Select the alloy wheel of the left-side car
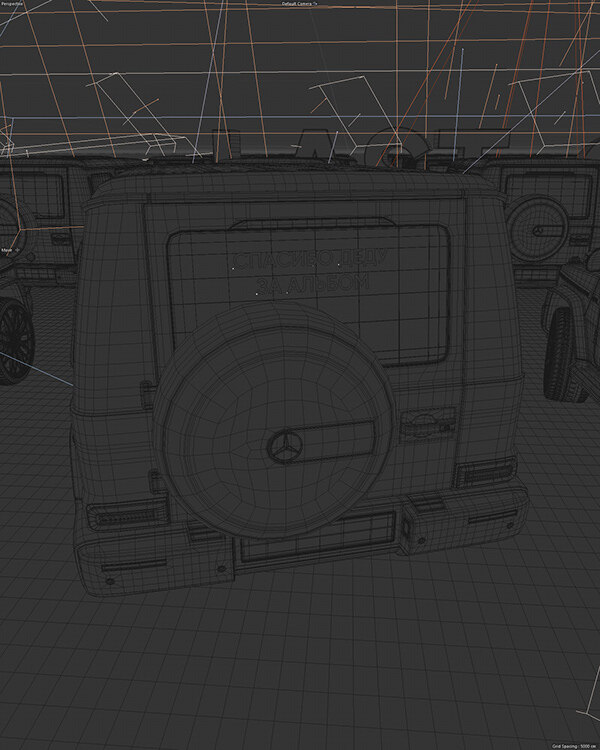Image resolution: width=600 pixels, height=750 pixels. (12, 340)
